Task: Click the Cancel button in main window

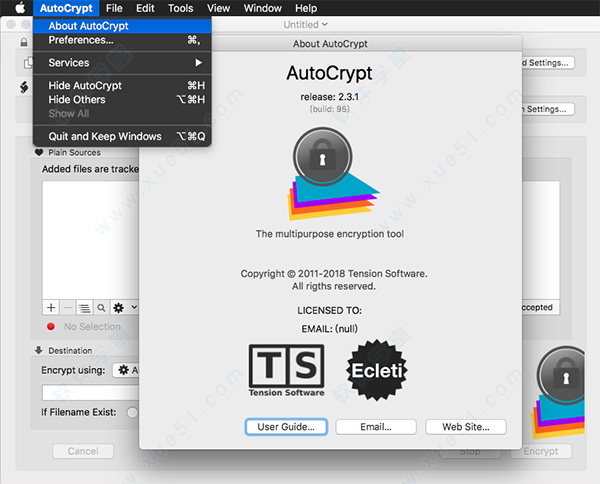Action: 83,451
